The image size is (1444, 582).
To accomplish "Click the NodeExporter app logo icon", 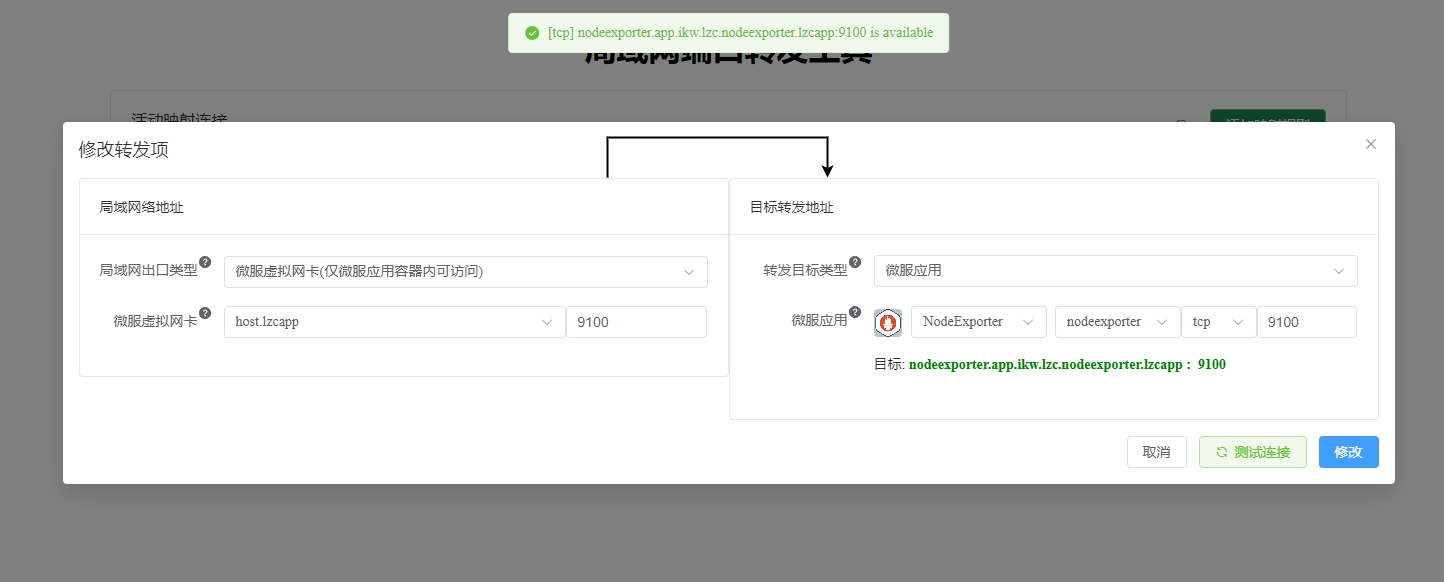I will coord(888,322).
